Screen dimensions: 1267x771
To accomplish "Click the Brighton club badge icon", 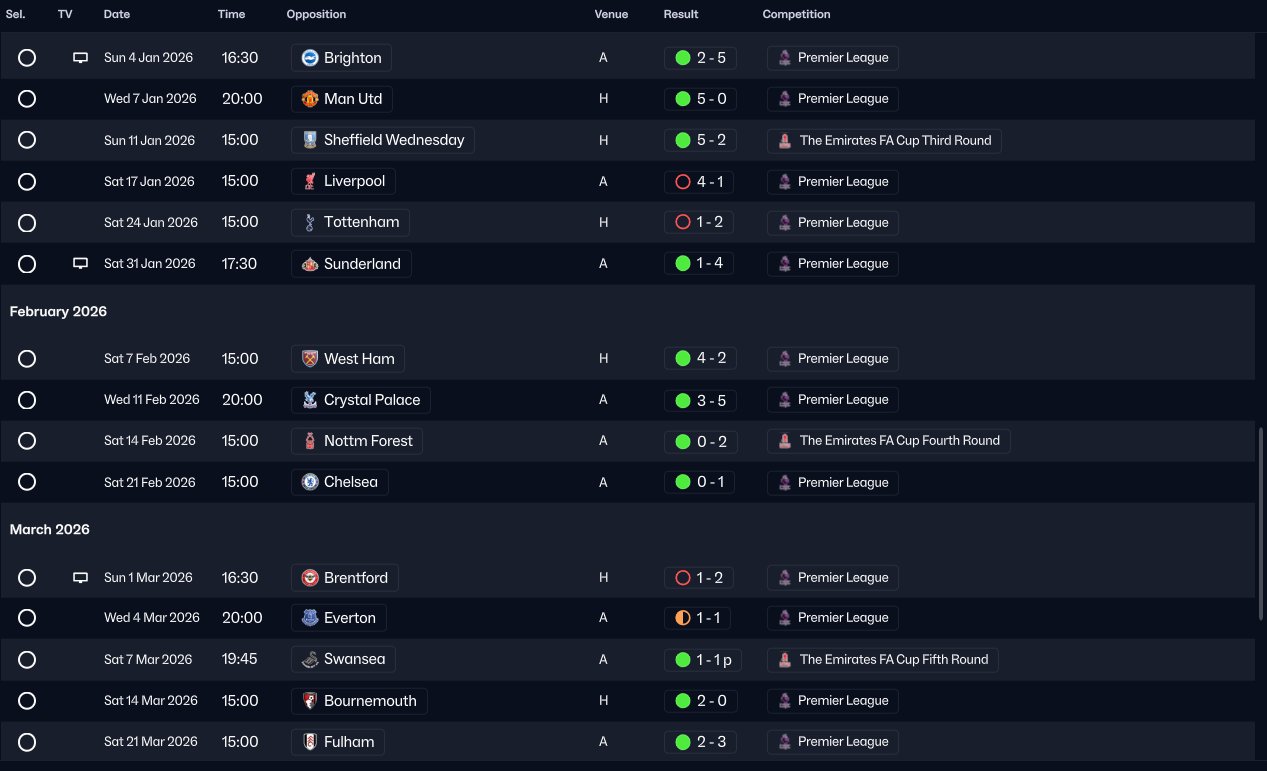I will coord(310,58).
